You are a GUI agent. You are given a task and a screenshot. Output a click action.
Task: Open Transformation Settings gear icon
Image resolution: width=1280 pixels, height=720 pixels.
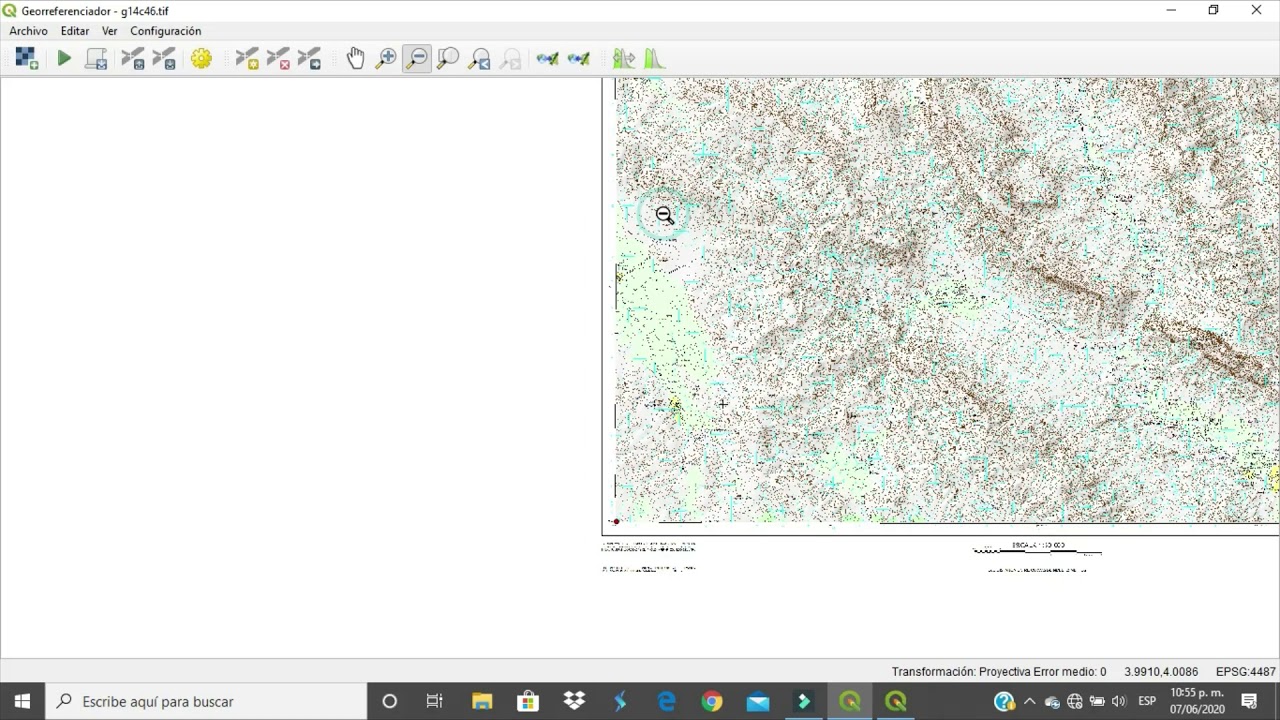click(x=201, y=59)
